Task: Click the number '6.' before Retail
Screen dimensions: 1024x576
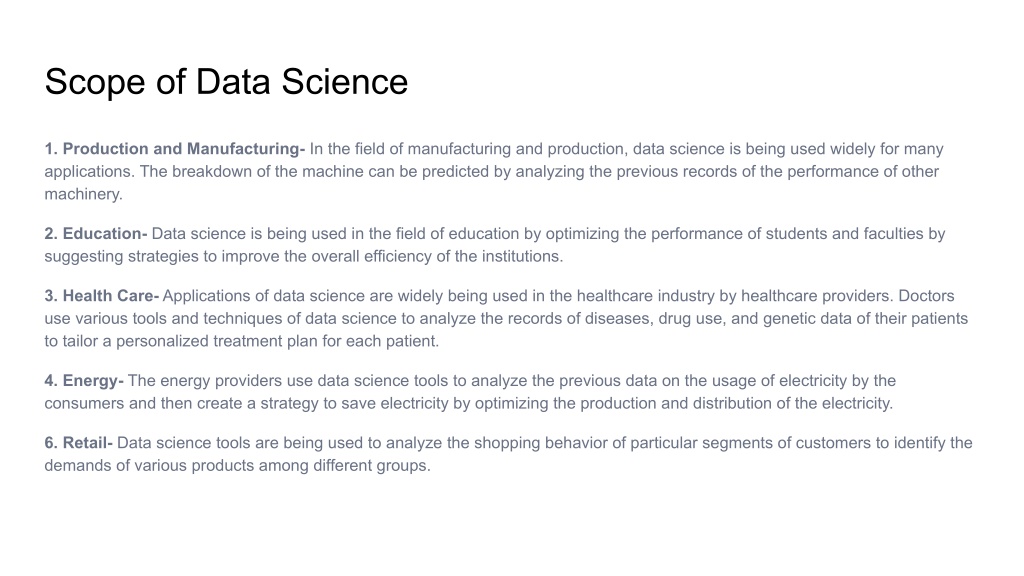Action: [51, 443]
